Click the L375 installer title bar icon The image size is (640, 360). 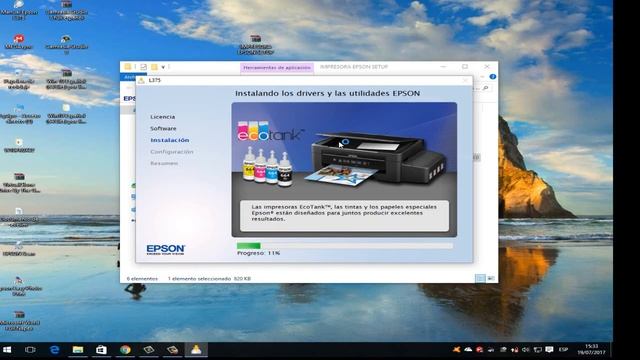(x=141, y=80)
